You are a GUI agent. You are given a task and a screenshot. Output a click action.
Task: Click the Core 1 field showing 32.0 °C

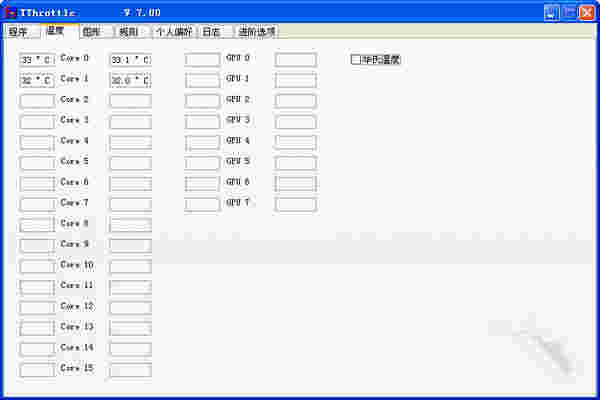coord(130,80)
